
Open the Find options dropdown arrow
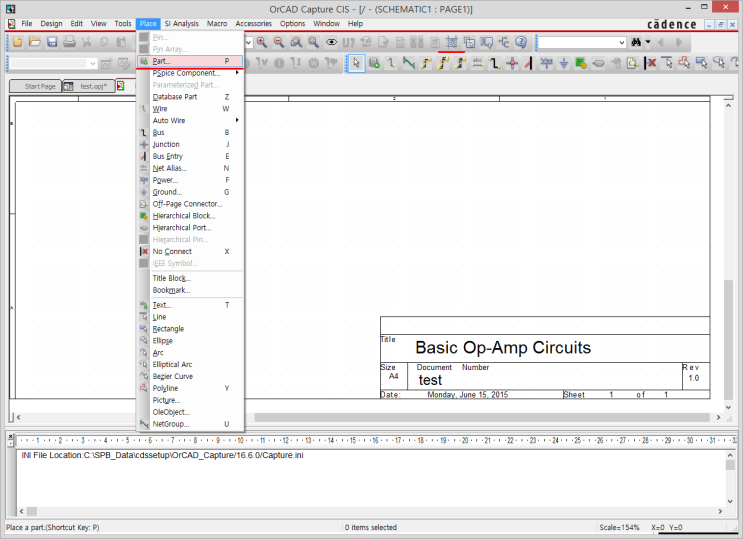pos(648,42)
